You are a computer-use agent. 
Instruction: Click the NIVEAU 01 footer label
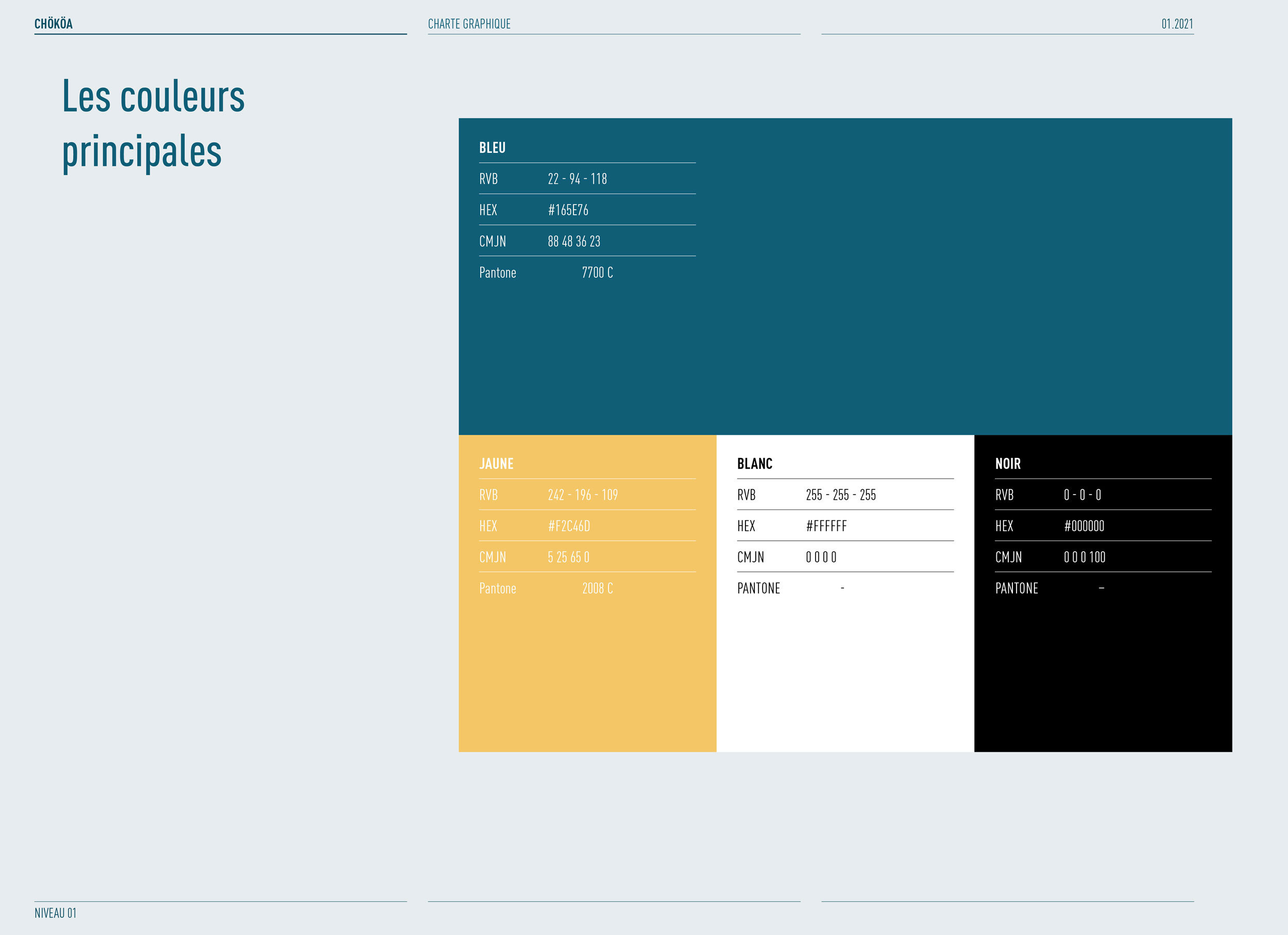pyautogui.click(x=55, y=913)
